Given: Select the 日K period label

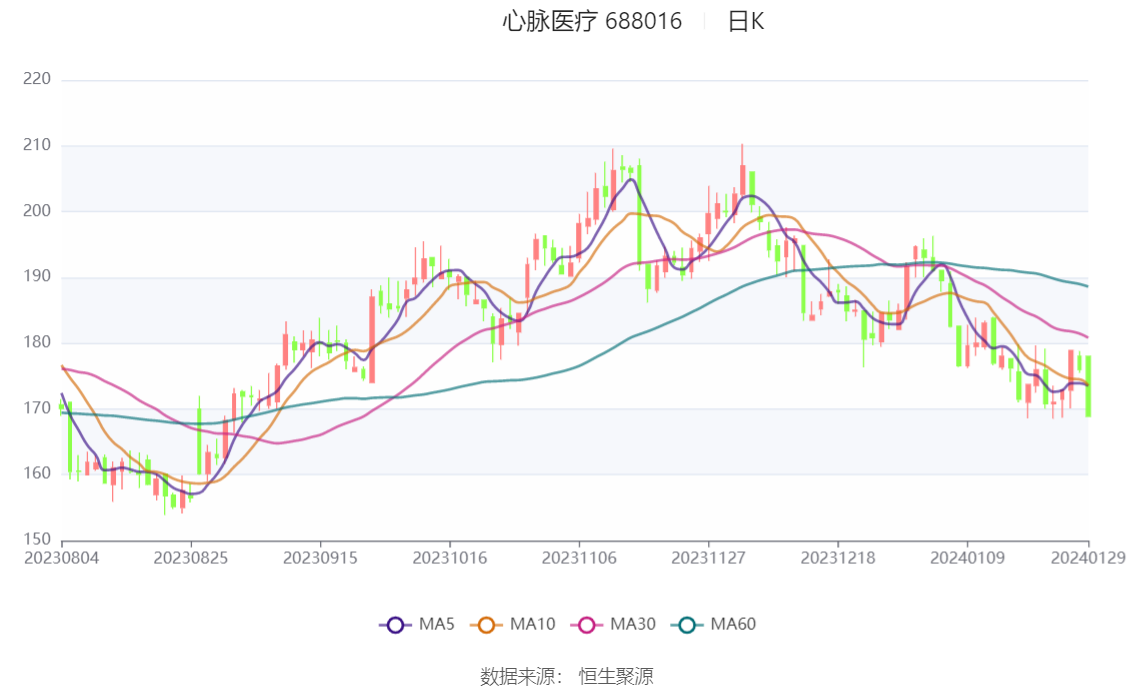Looking at the screenshot, I should [x=745, y=21].
